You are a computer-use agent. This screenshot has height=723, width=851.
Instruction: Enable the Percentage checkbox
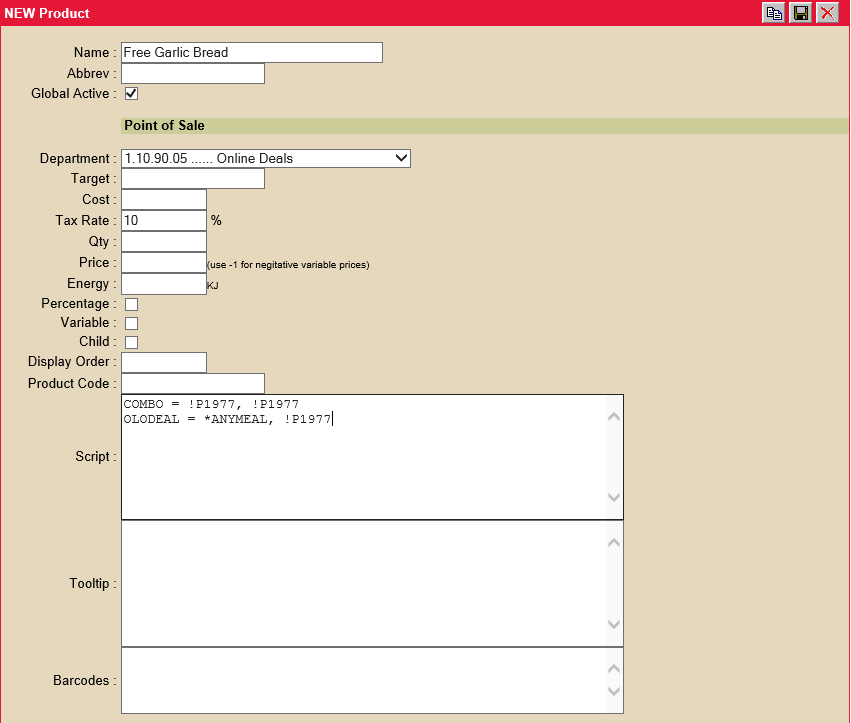click(131, 304)
